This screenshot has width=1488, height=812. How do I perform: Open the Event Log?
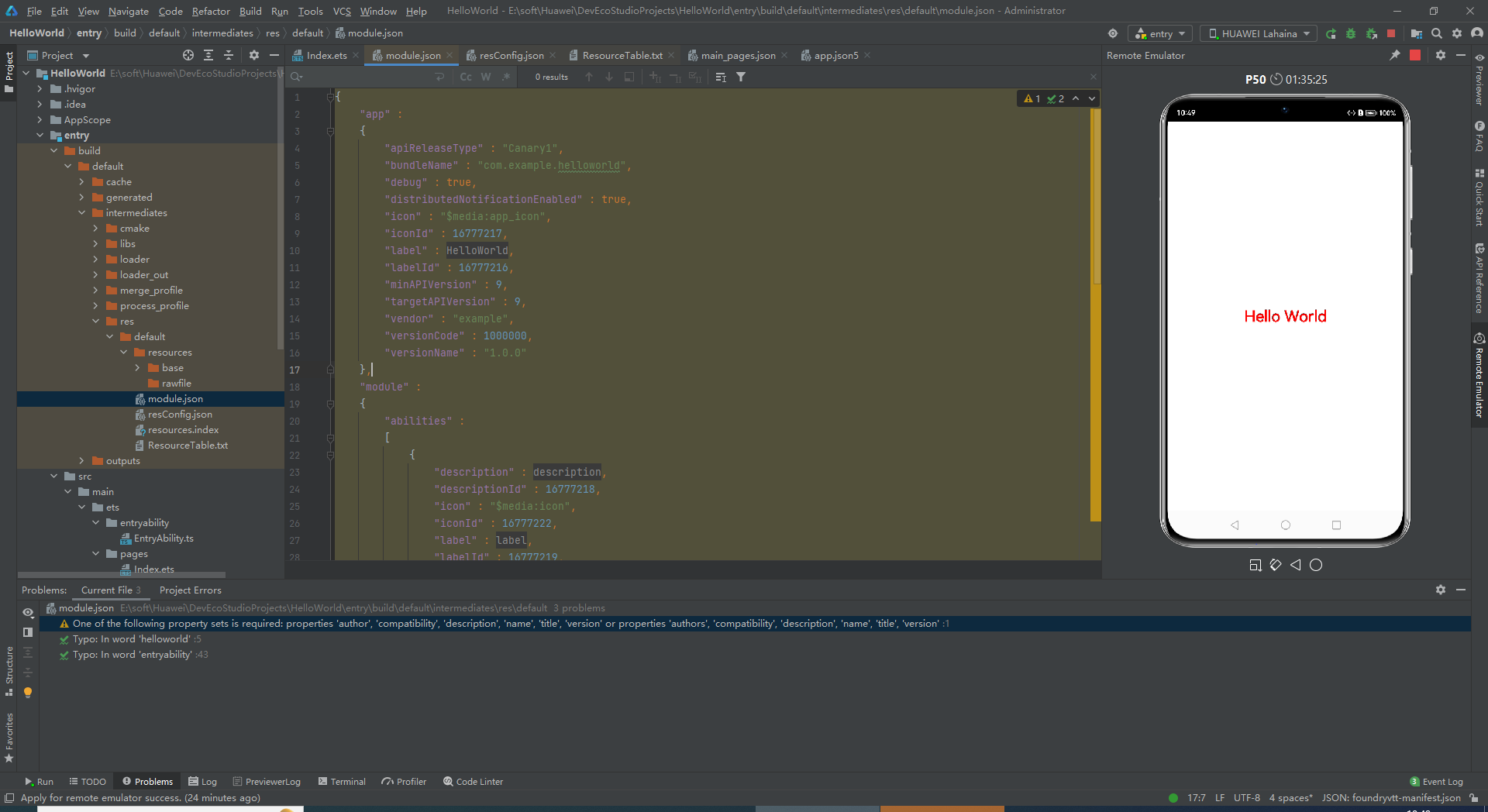pos(1436,781)
